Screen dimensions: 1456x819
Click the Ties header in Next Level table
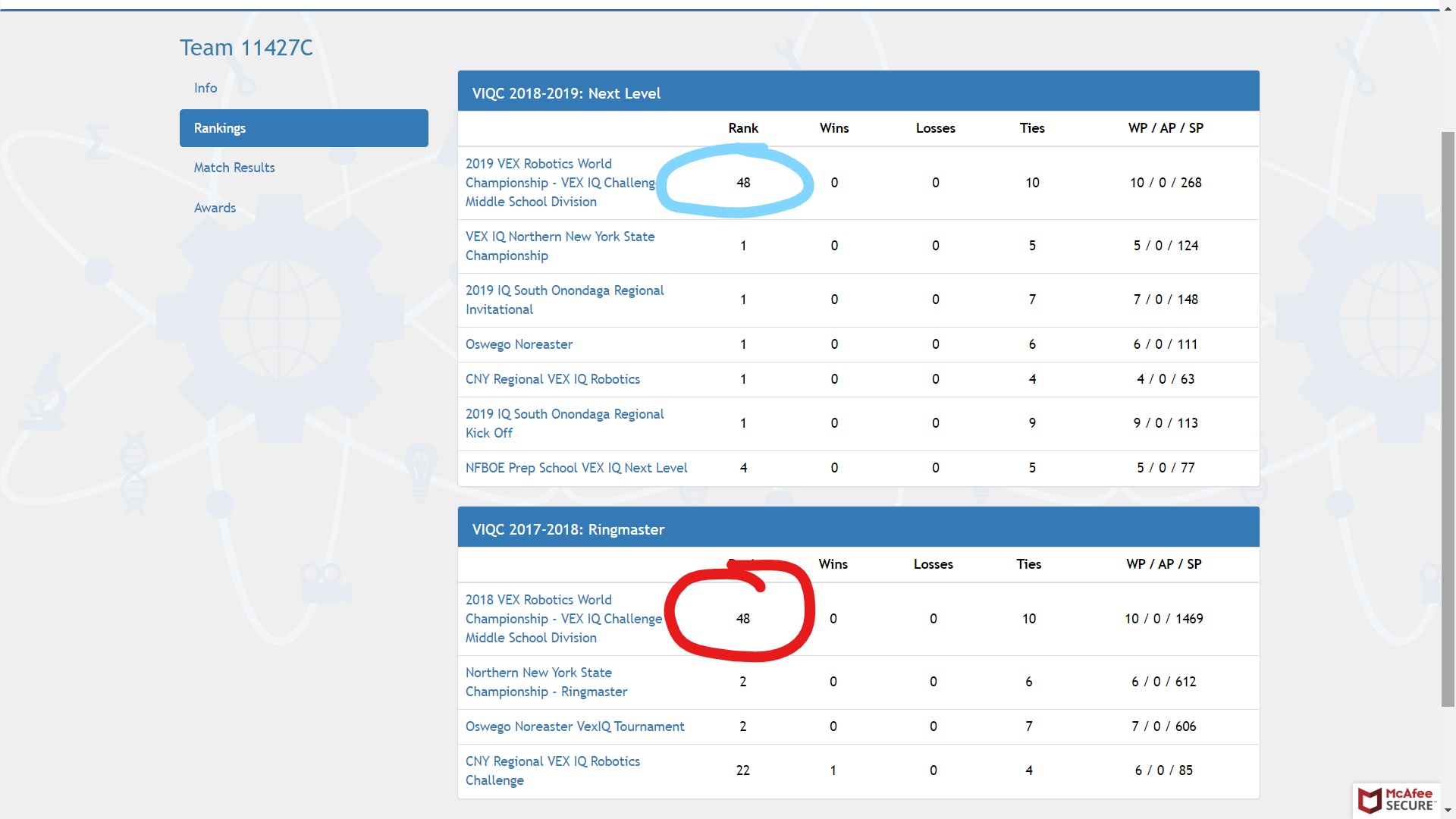coord(1032,128)
